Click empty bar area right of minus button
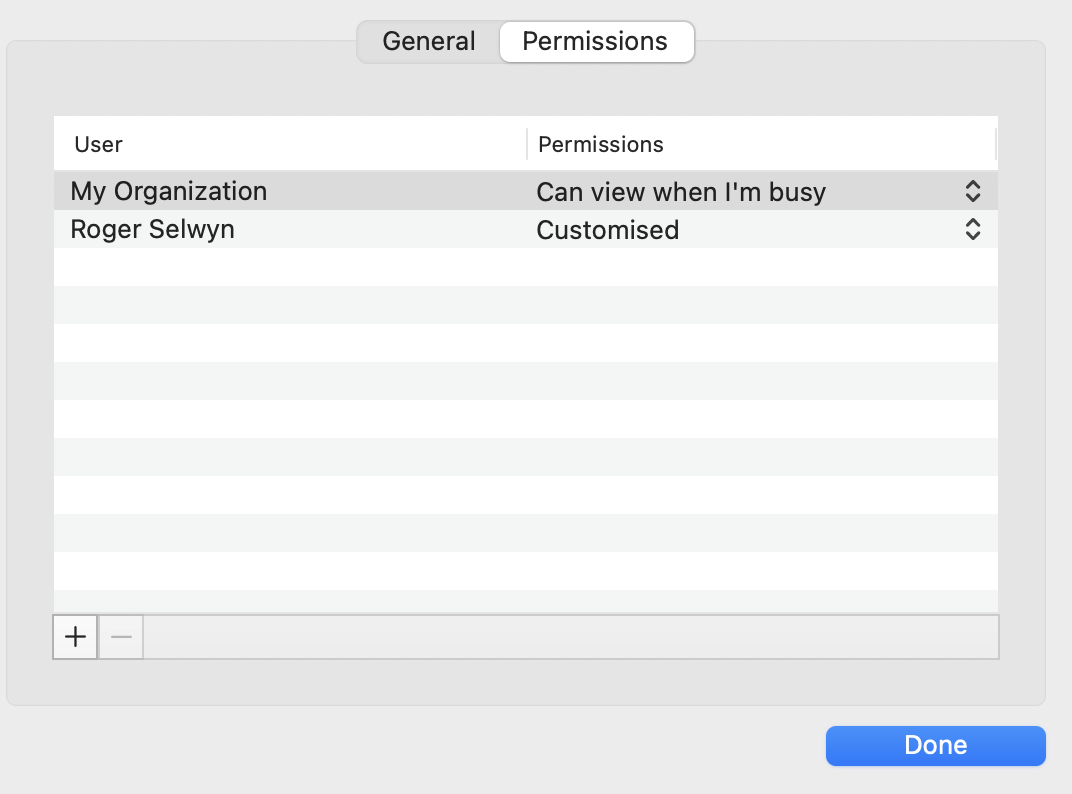Screen dimensions: 1072x794 pos(570,637)
